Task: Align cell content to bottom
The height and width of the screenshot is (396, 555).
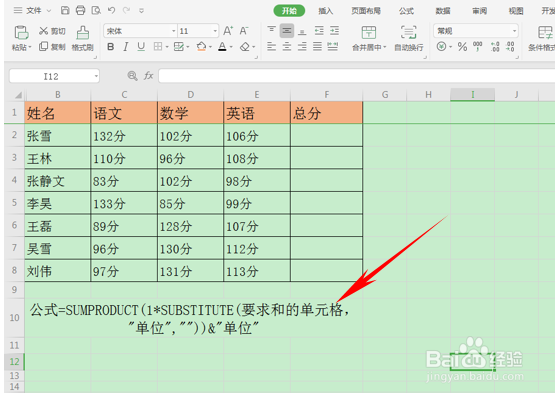Action: [302, 31]
